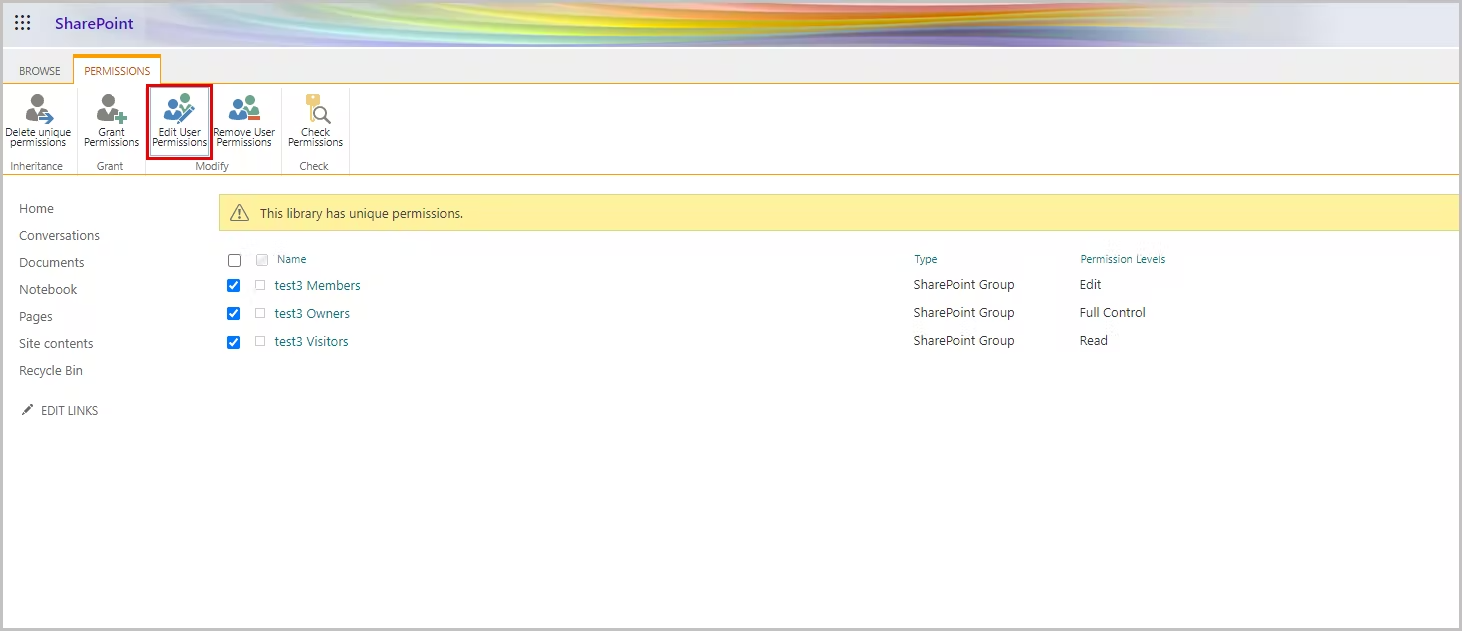
Task: Click the Check ribbon group label below Check Permissions
Action: (x=314, y=166)
